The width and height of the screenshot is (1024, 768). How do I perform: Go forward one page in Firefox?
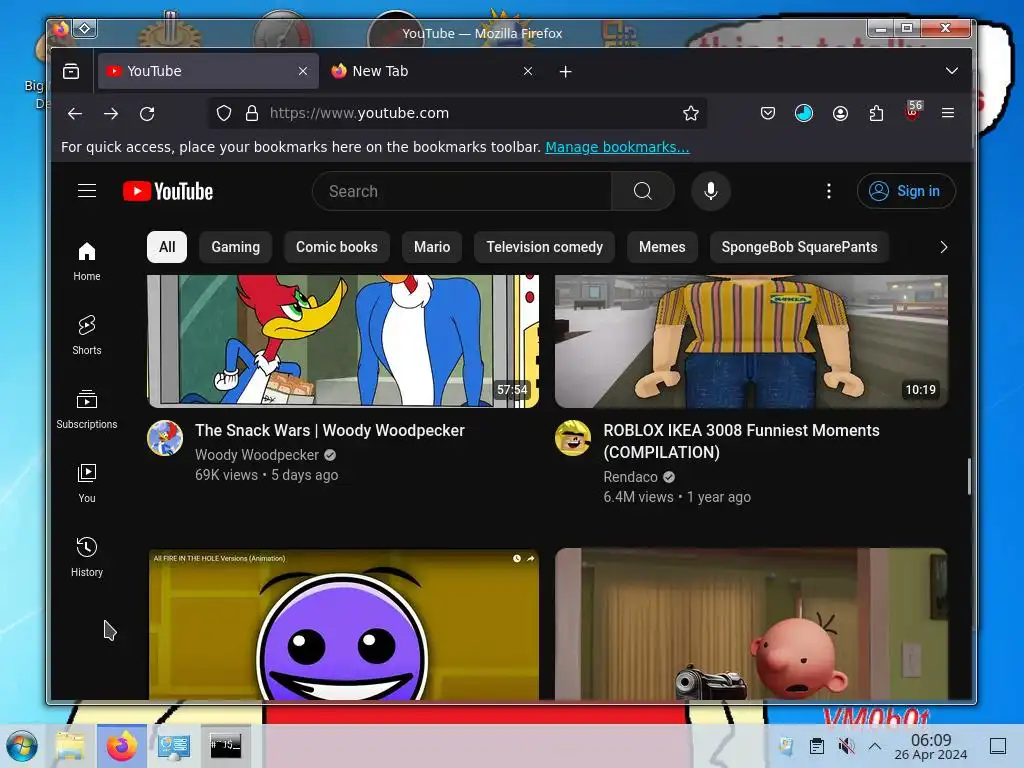tap(111, 113)
